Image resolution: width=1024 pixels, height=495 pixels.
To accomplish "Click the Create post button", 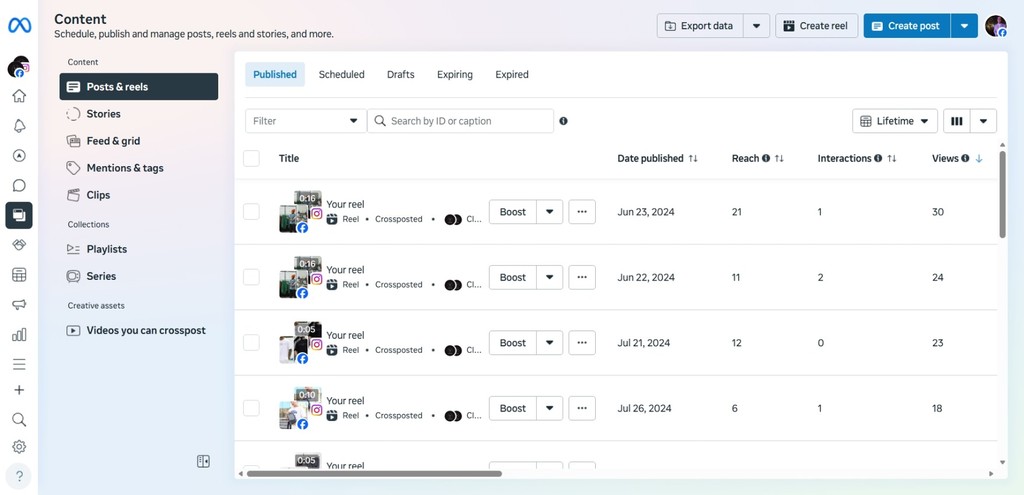I will [x=907, y=26].
